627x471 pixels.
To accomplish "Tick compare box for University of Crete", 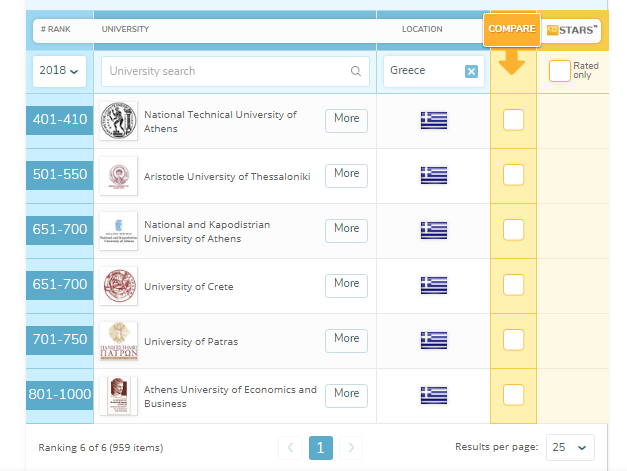I will click(x=513, y=285).
